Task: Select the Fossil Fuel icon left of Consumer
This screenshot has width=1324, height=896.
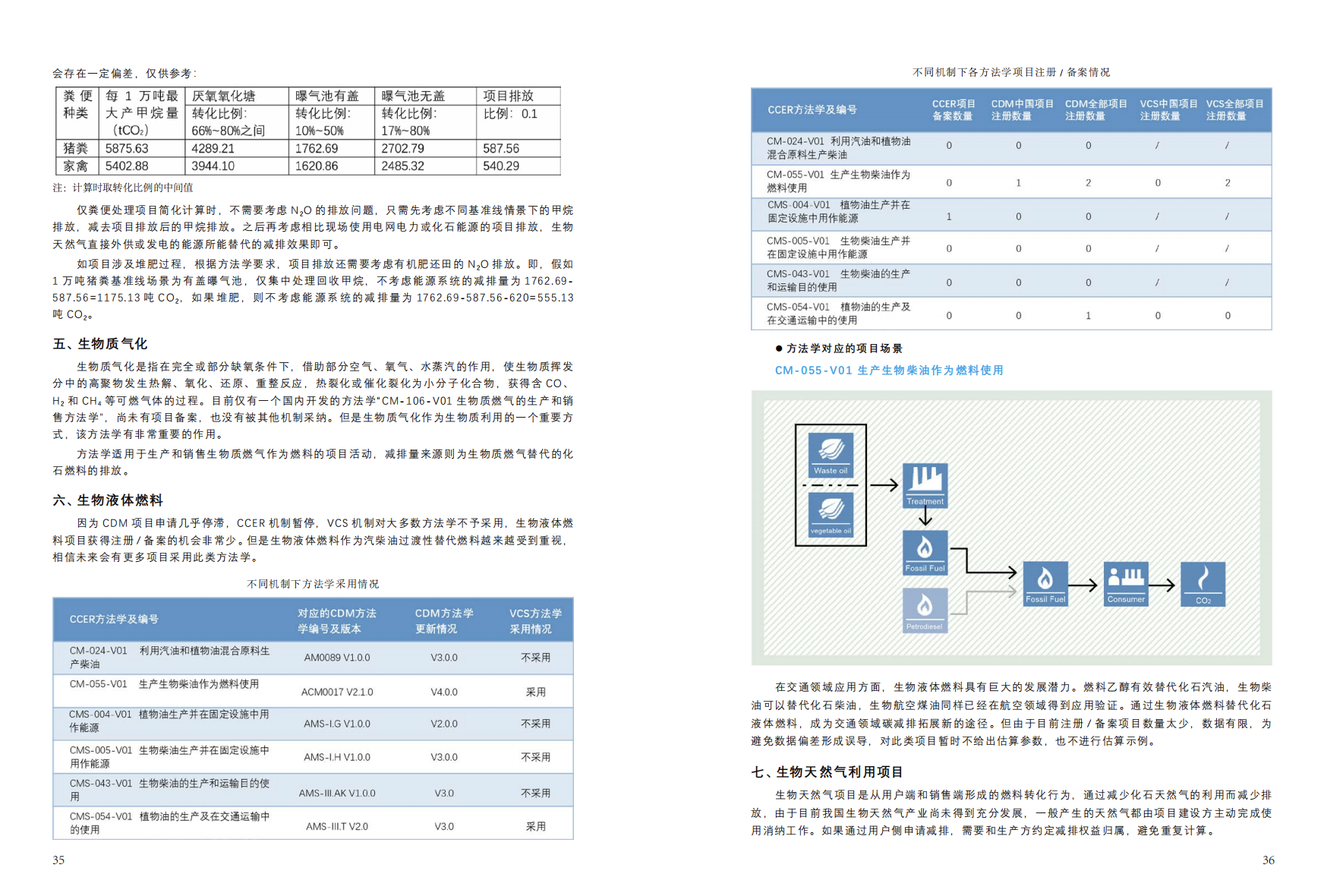Action: point(1045,583)
